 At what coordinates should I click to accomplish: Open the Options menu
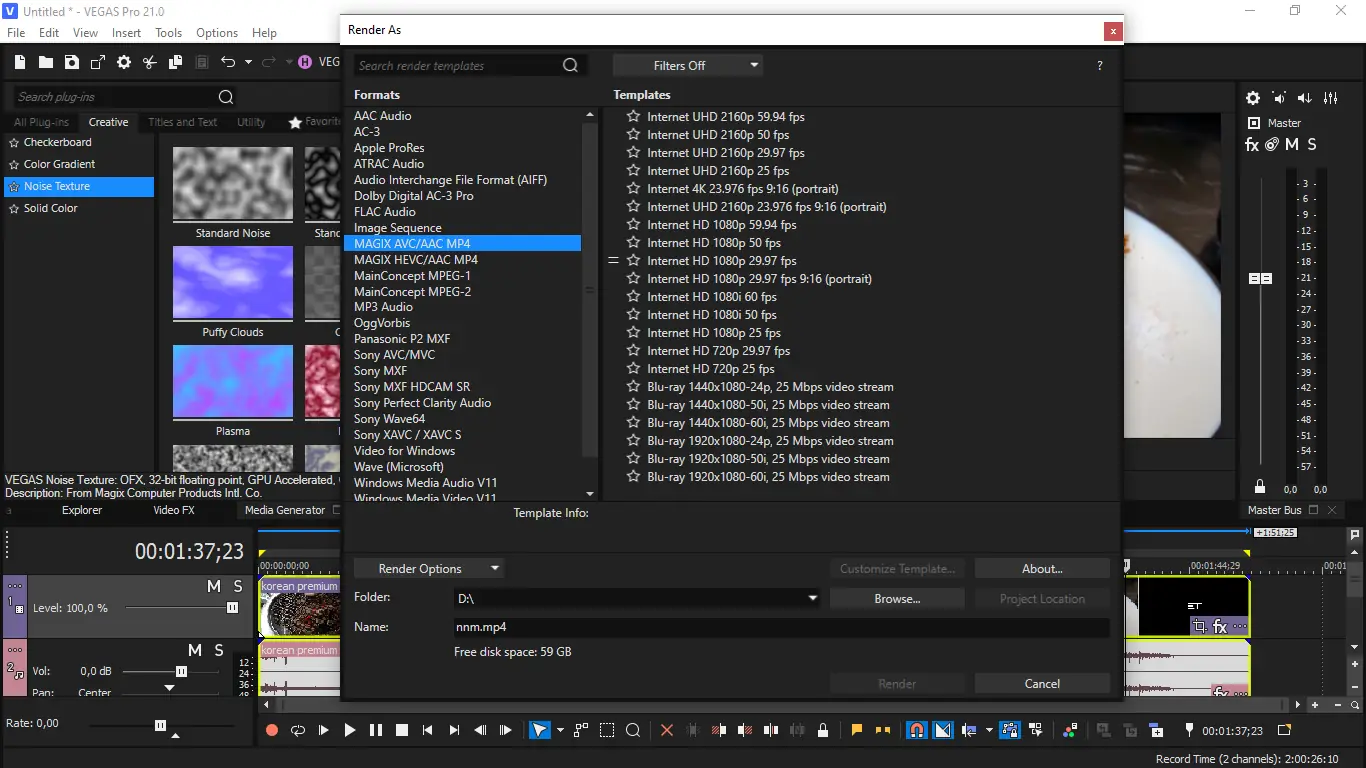coord(216,32)
